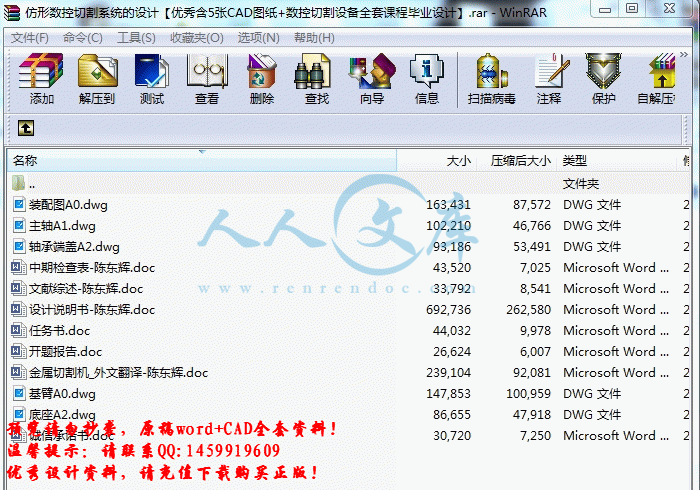Image resolution: width=700 pixels, height=490 pixels.
Task: Open the Commands (命令) menu
Action: pos(83,38)
